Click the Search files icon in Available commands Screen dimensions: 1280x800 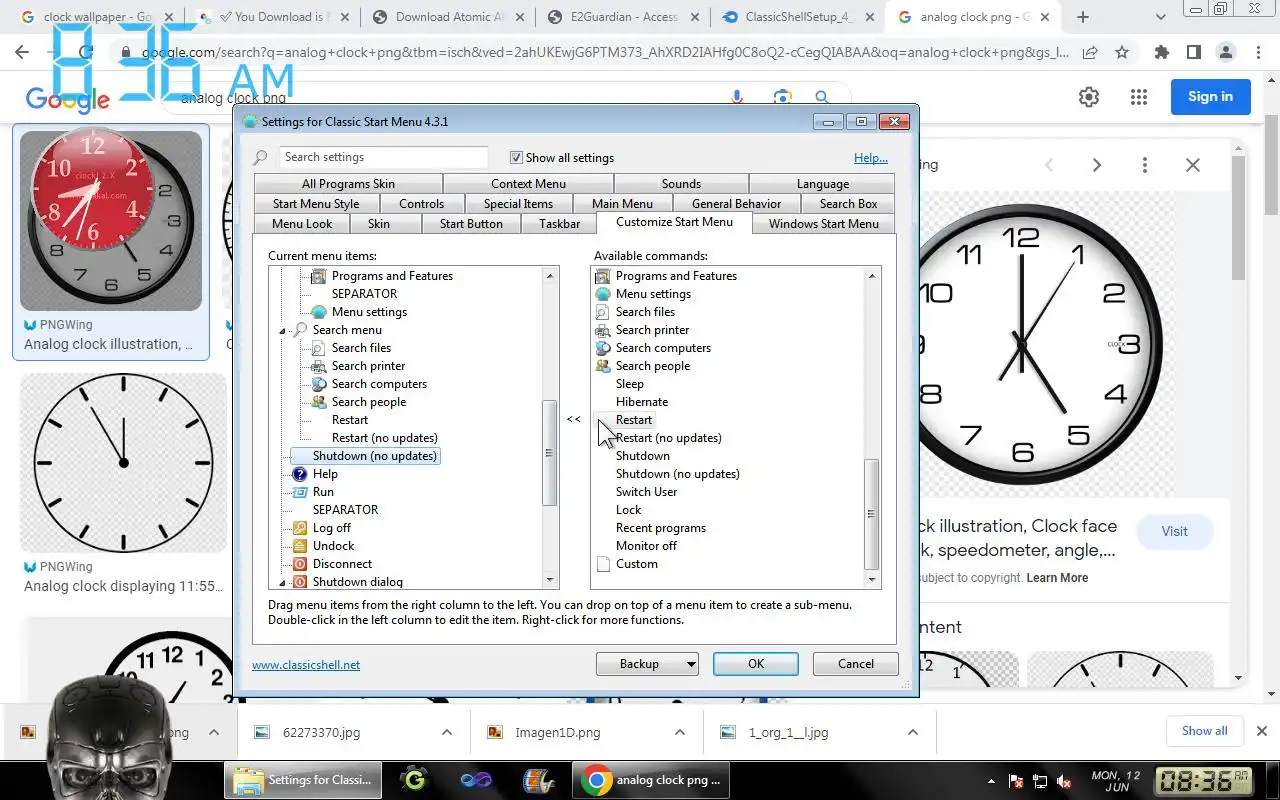(602, 312)
